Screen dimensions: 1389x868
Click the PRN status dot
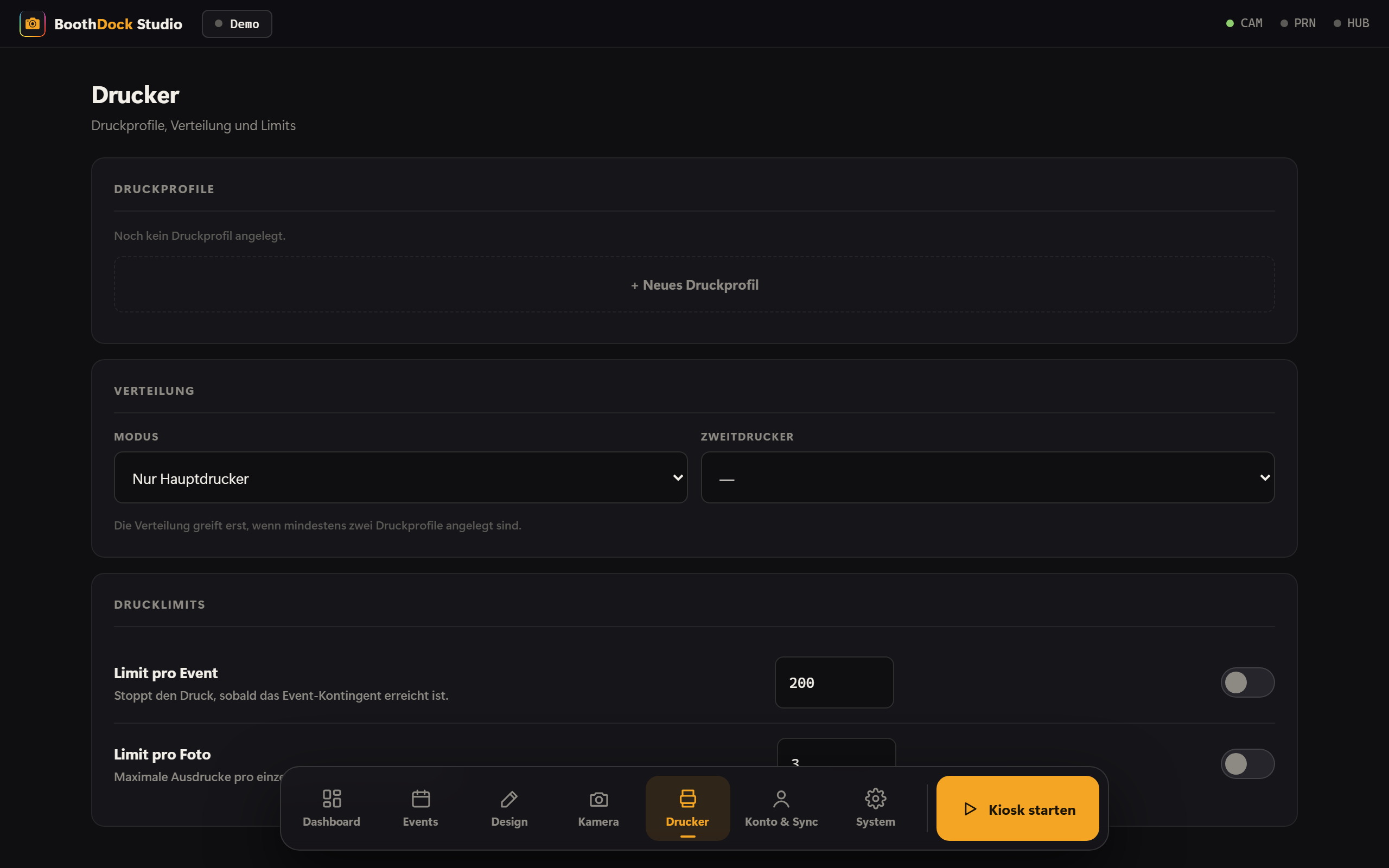coord(1284,23)
